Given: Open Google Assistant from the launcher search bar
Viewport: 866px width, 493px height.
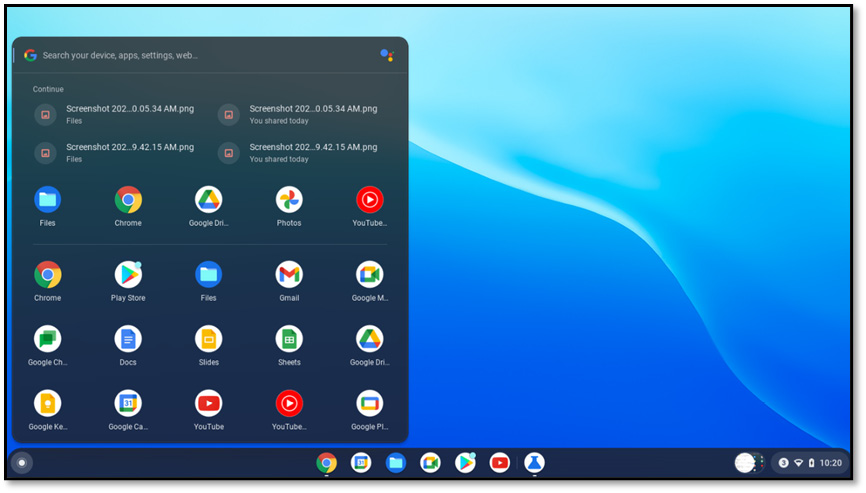Looking at the screenshot, I should coord(387,55).
